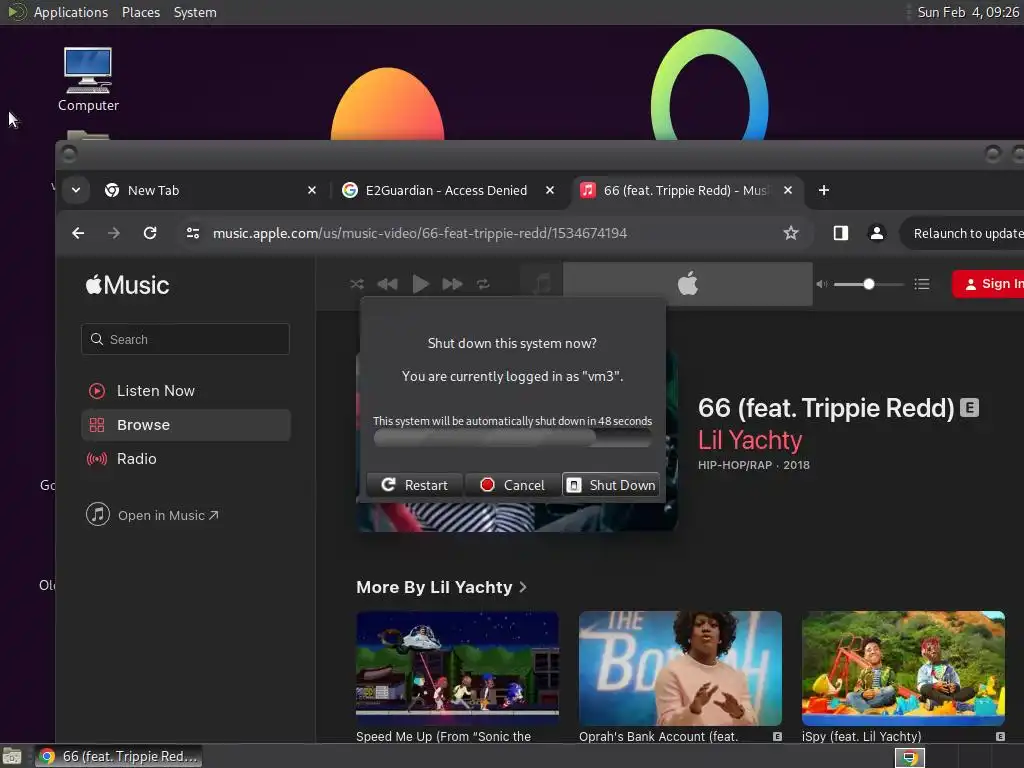Click the Apple Music logo

coord(127,285)
